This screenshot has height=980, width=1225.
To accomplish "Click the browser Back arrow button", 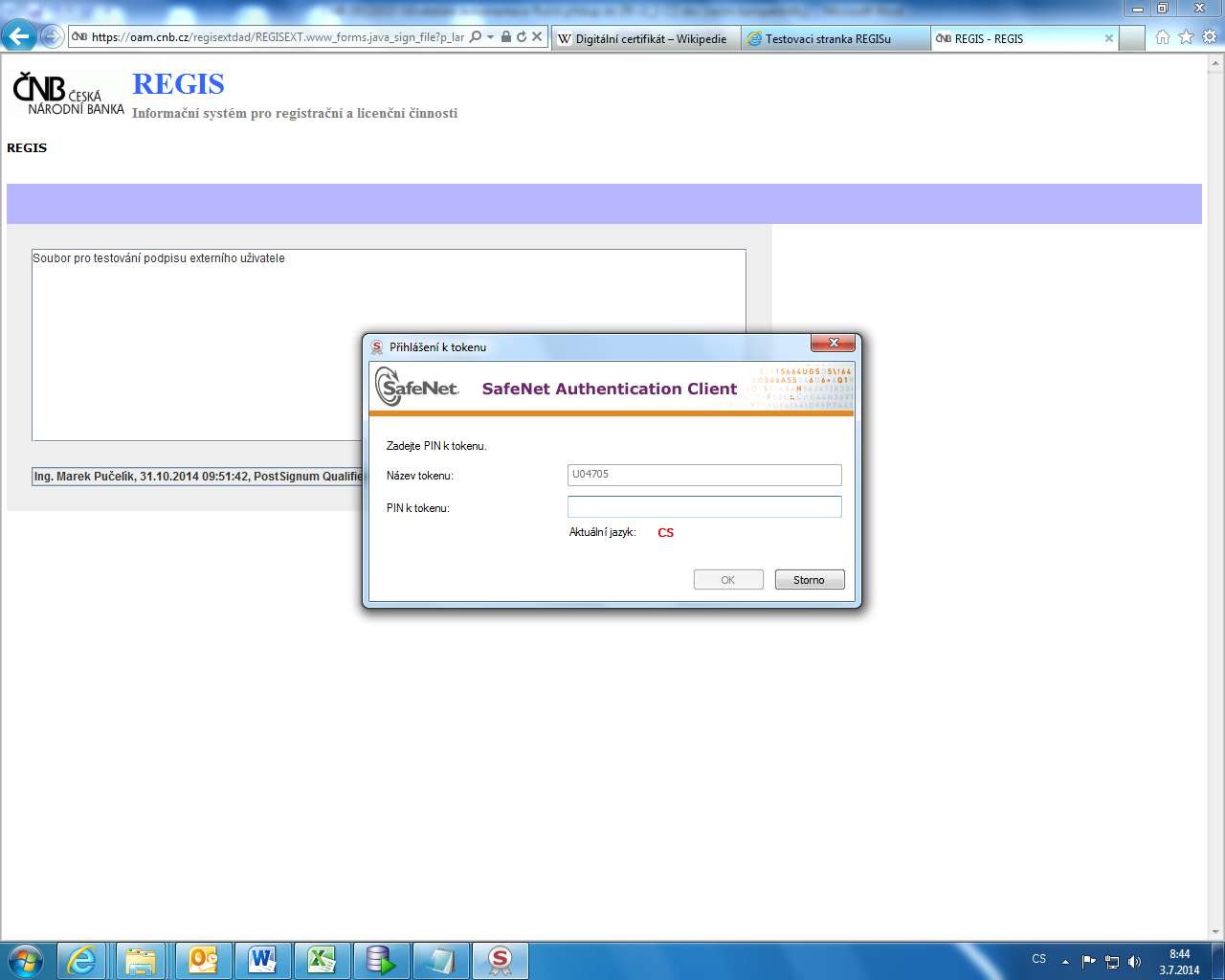I will [x=18, y=37].
